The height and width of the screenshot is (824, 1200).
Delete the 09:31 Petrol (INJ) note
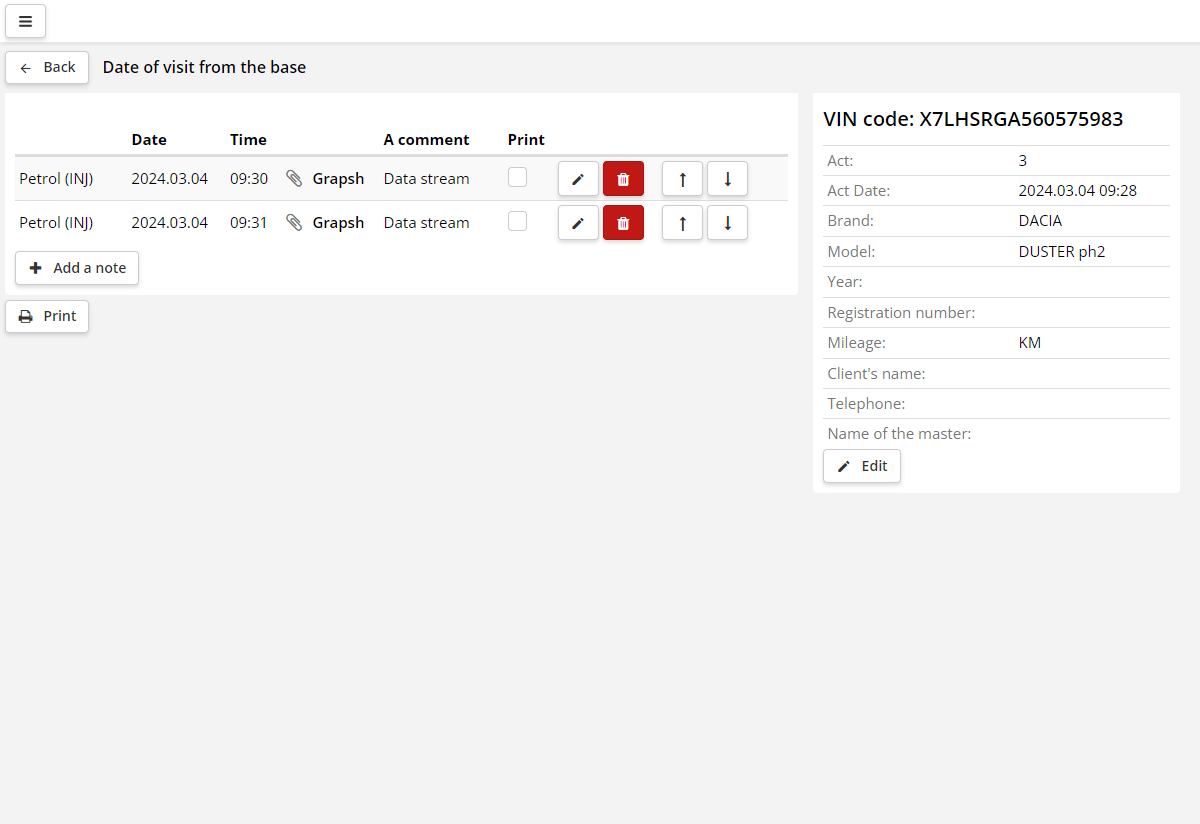623,223
